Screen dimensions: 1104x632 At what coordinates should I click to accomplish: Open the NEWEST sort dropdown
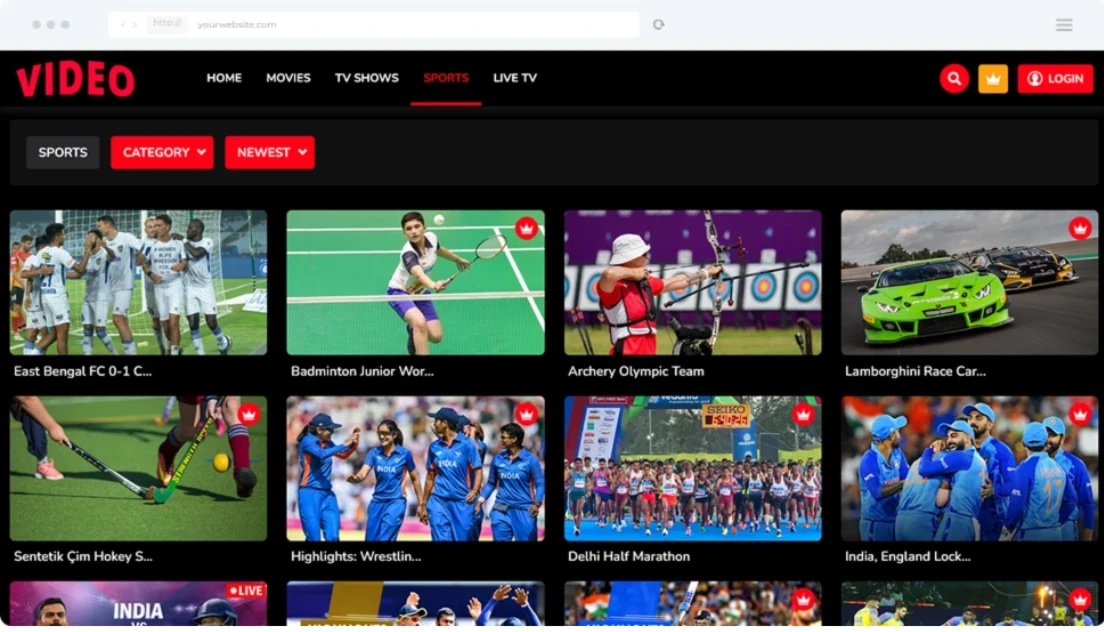[x=269, y=152]
